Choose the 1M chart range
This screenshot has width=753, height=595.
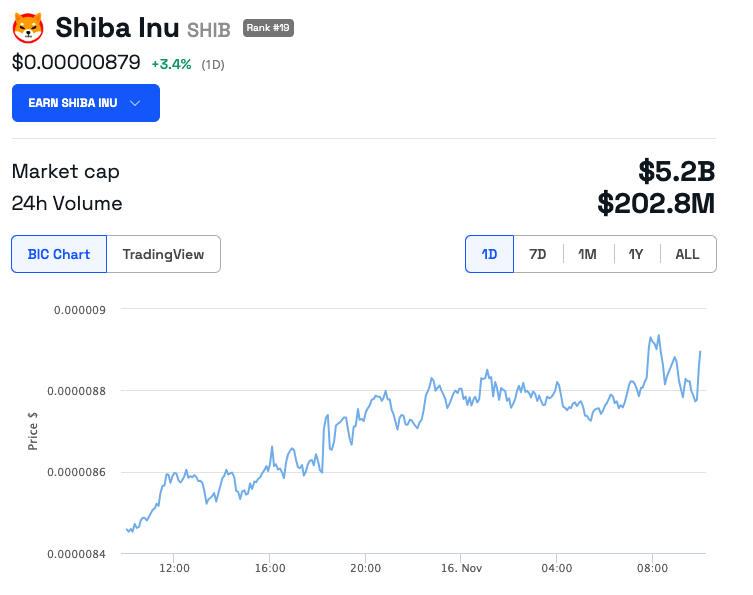click(587, 254)
